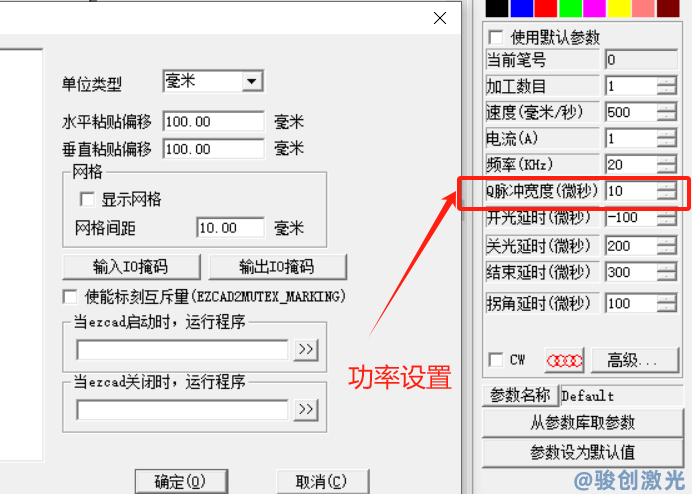Adjust 加工数目 with its spinner
This screenshot has width=692, height=494.
[x=667, y=86]
